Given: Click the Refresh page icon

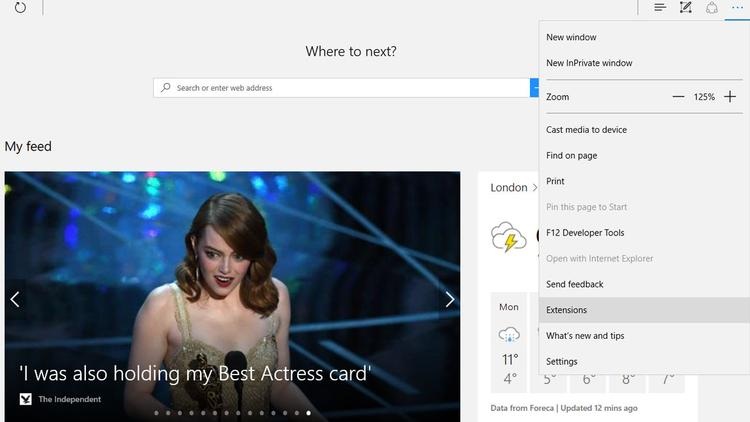Looking at the screenshot, I should tap(20, 8).
